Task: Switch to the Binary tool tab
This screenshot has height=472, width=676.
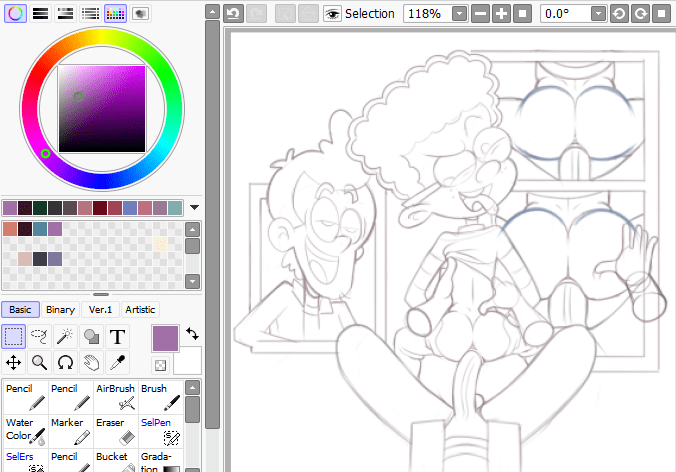Action: [x=60, y=309]
